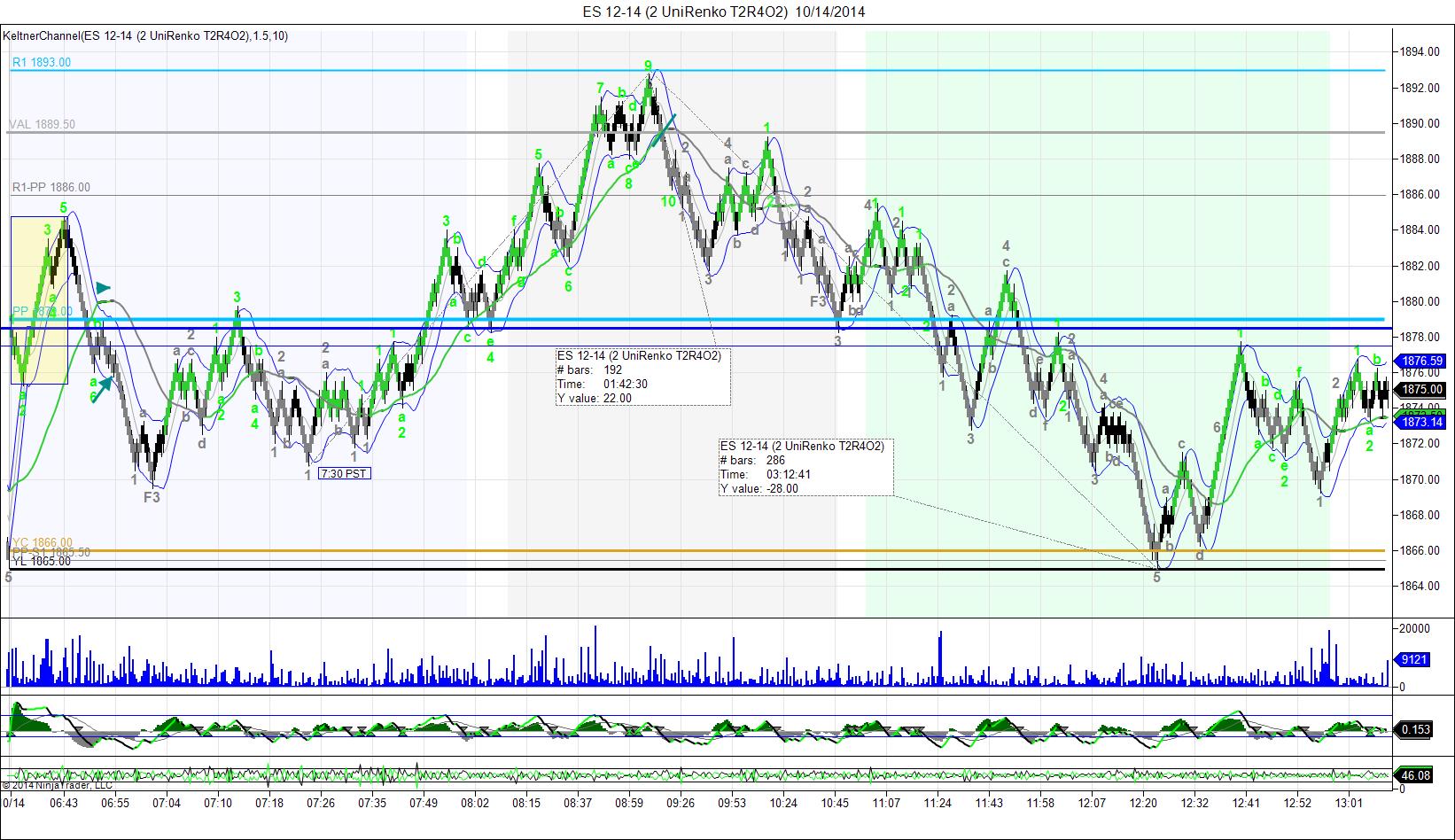This screenshot has width=1455, height=840.
Task: Click the 10:45 time axis label
Action: 835,804
